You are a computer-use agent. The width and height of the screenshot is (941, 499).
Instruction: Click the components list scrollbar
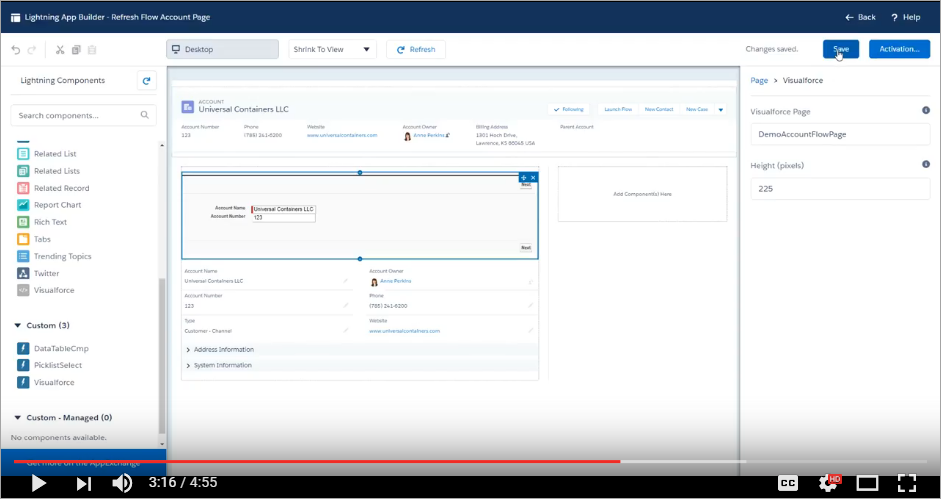pyautogui.click(x=161, y=355)
